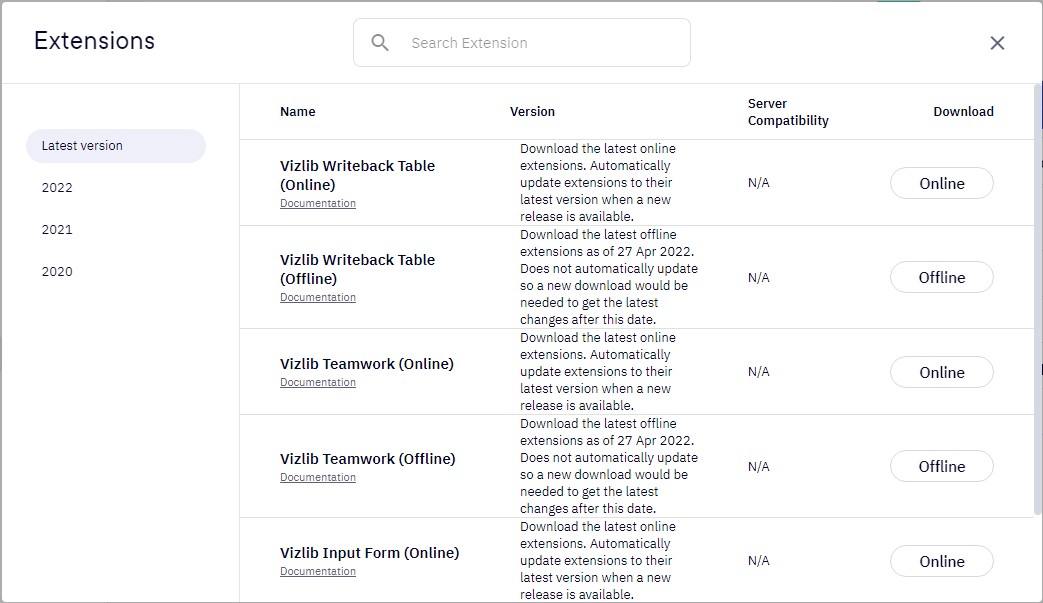
Task: Focus the Search Extension field
Action: (522, 43)
